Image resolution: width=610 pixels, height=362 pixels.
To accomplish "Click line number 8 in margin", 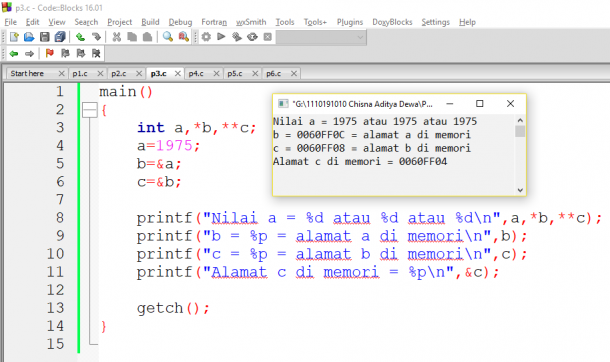I will [60, 217].
